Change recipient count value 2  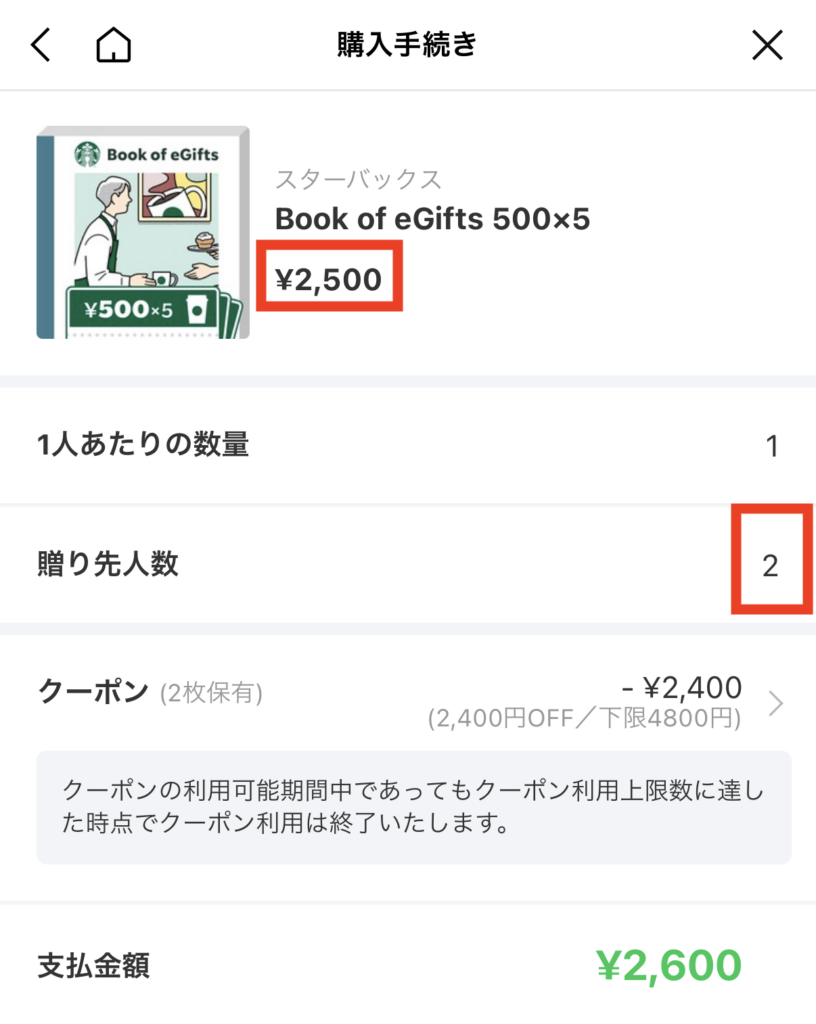pos(770,566)
